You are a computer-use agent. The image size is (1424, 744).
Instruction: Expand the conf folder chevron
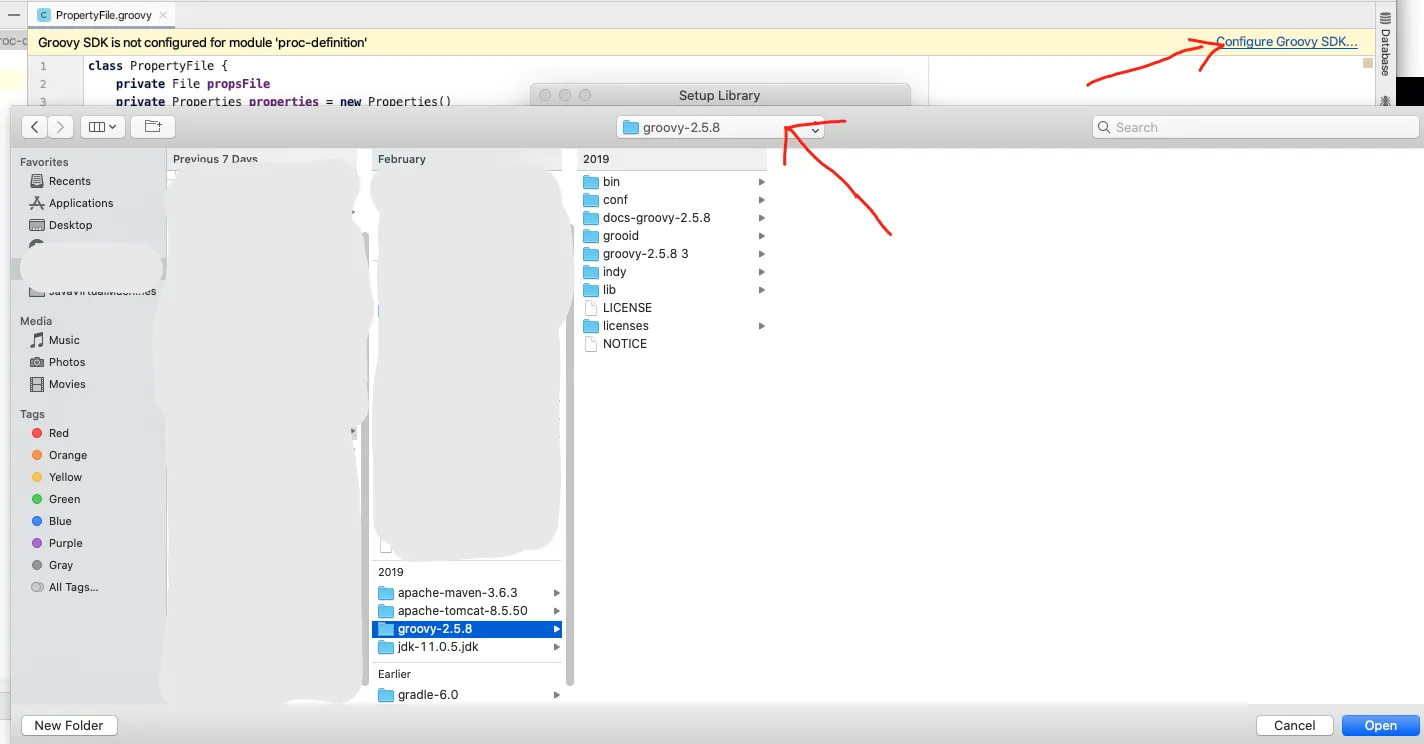(762, 200)
